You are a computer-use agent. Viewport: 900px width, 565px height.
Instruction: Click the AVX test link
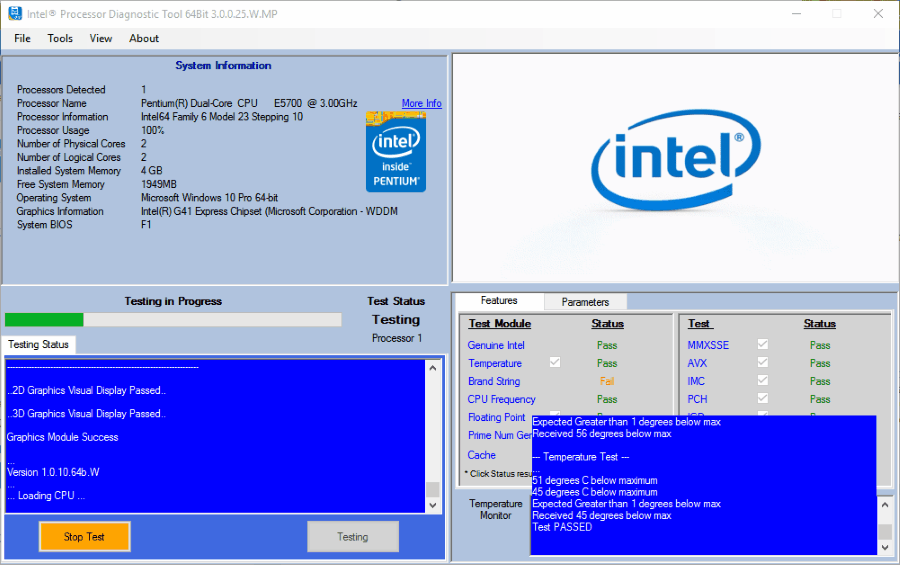[697, 363]
